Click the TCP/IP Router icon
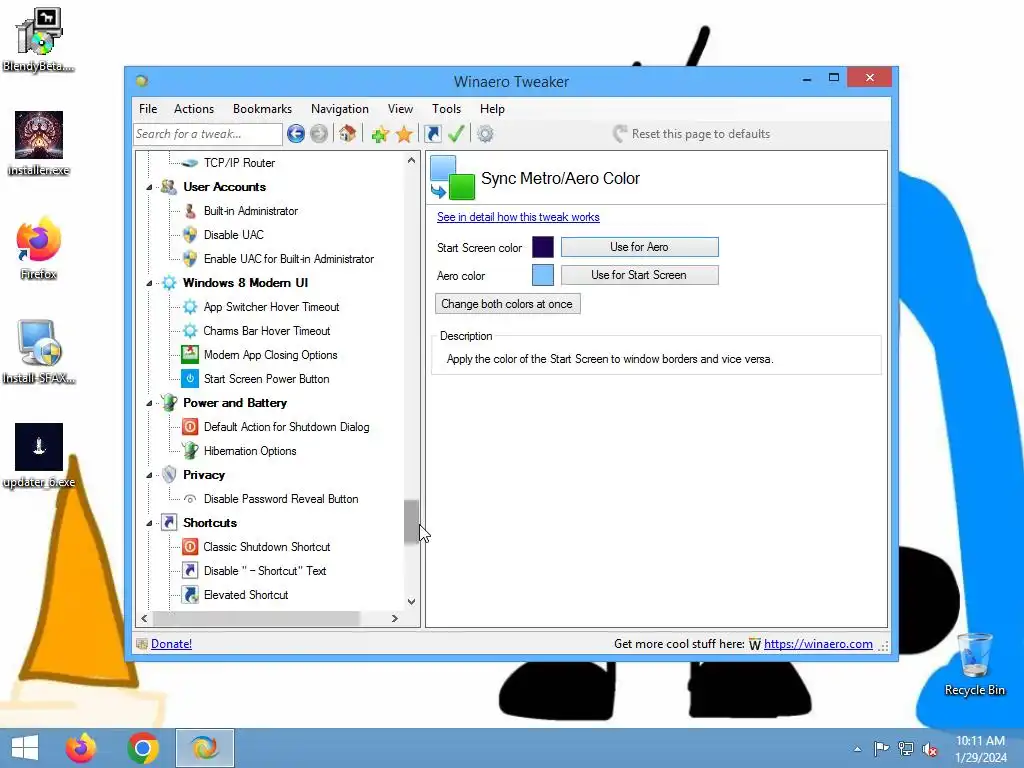This screenshot has width=1024, height=768. (x=189, y=163)
